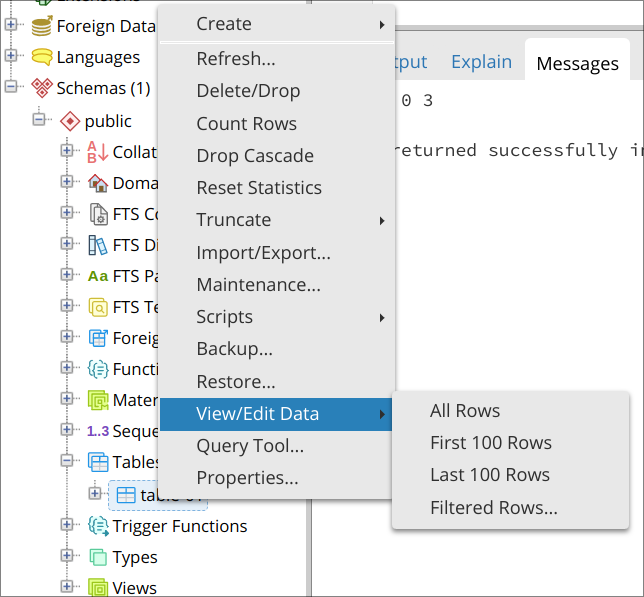Choose Count Rows menu entry
The image size is (644, 597).
tap(276, 124)
